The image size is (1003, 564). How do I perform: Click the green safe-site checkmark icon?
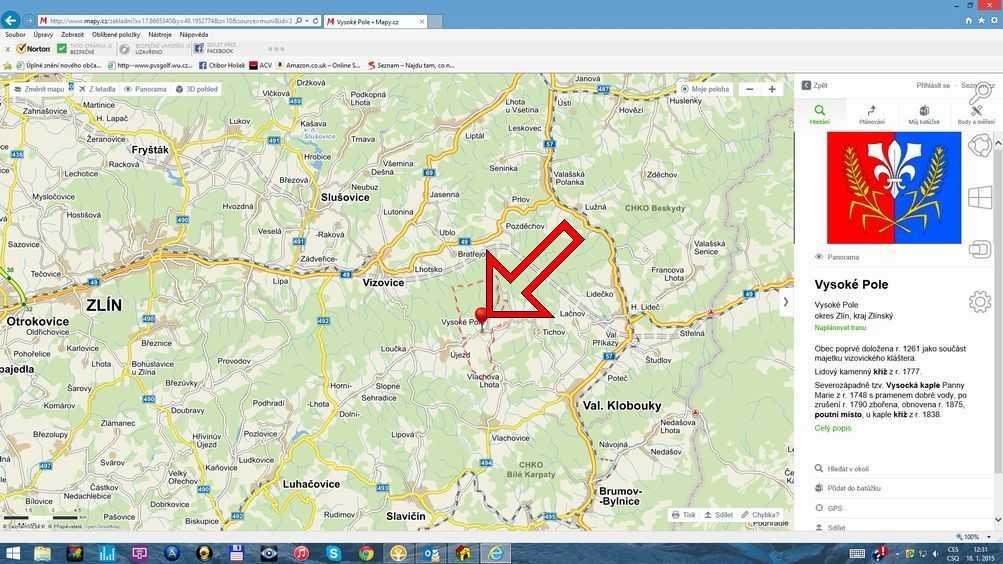click(x=62, y=49)
